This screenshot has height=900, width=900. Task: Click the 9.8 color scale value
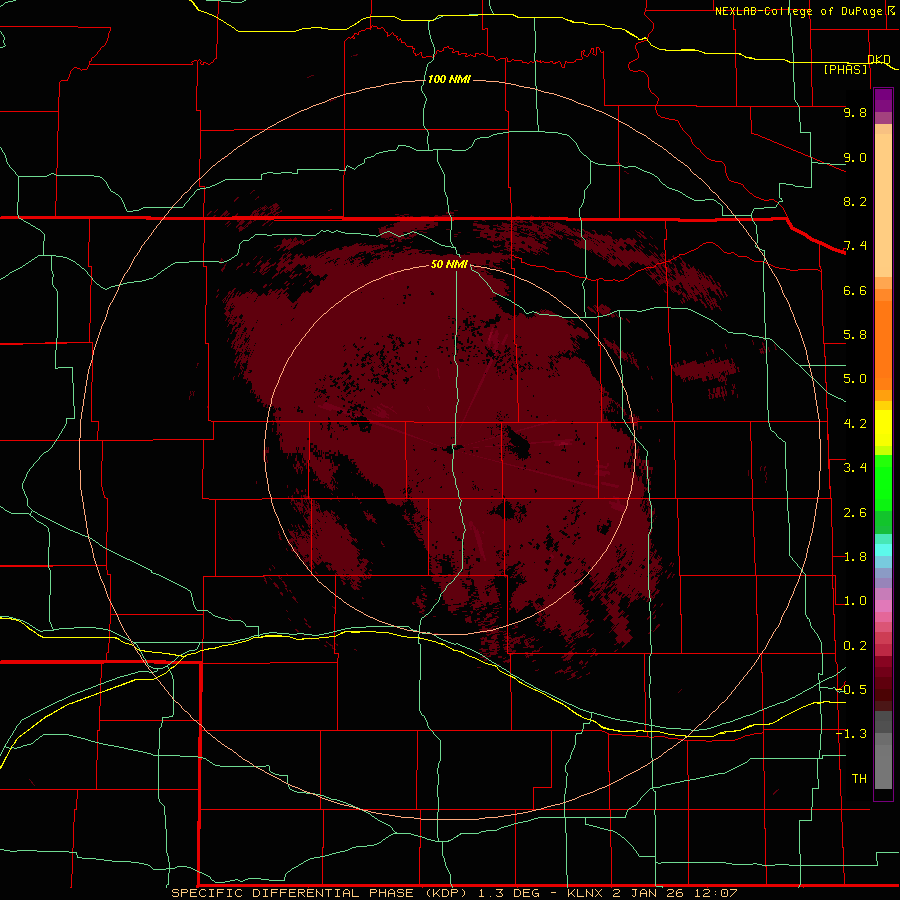click(855, 112)
